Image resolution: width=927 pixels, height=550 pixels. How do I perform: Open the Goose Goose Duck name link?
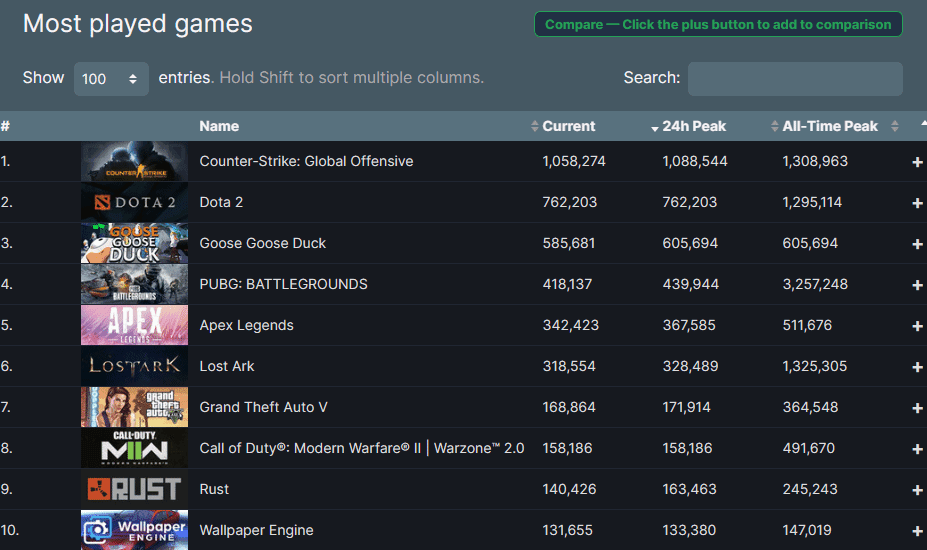click(x=262, y=243)
